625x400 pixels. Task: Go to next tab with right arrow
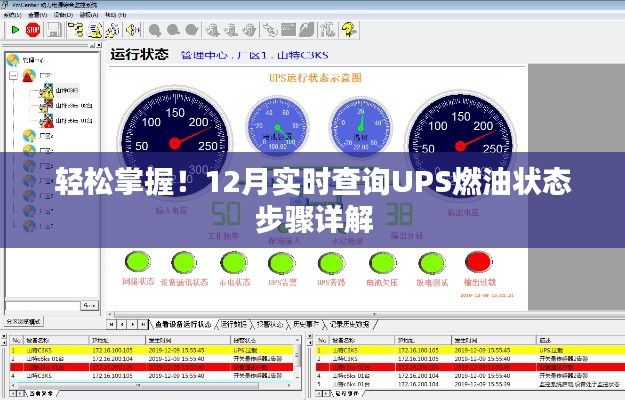point(133,325)
